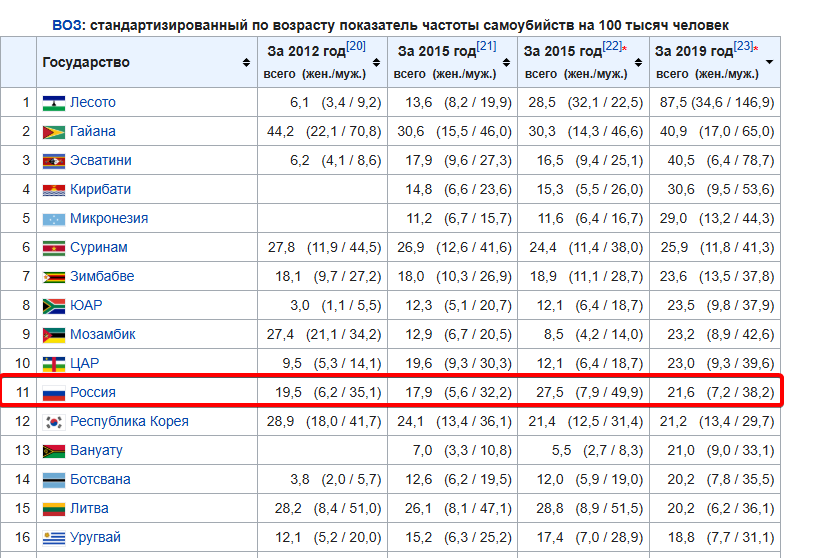Open the Республика Корея link
Viewport: 829px width, 558px height.
(x=129, y=422)
